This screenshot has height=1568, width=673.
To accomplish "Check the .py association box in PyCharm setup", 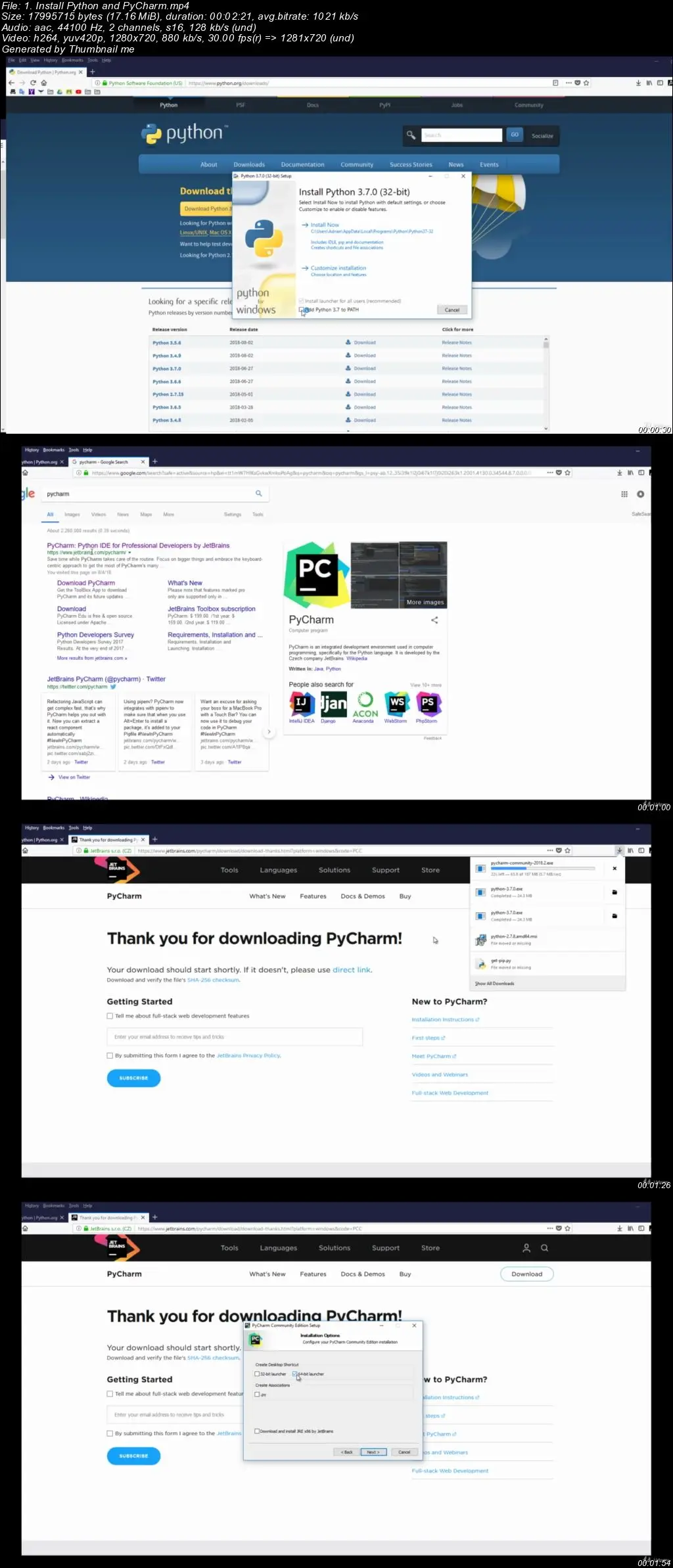I will (x=257, y=1394).
